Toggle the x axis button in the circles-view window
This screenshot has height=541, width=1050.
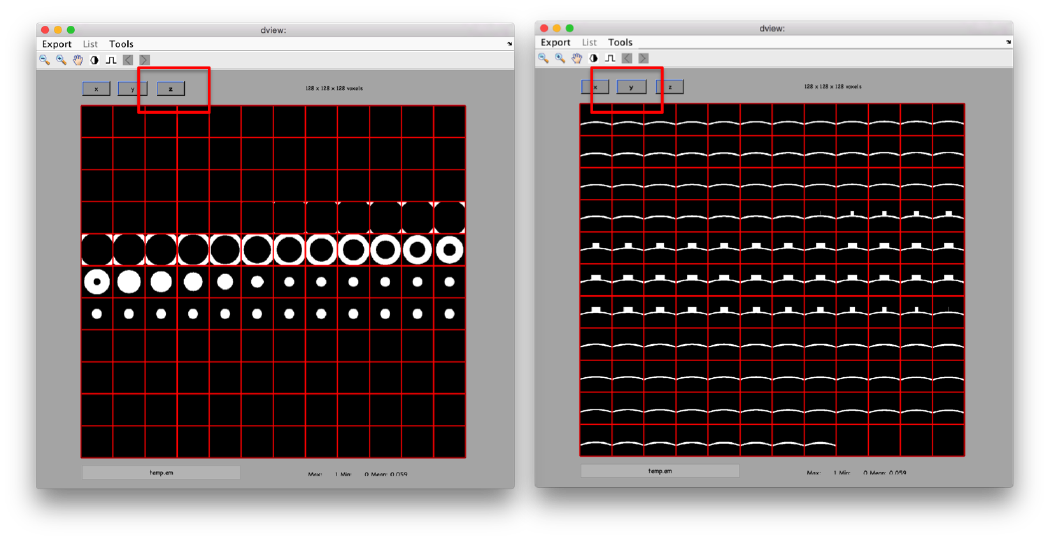(x=96, y=89)
